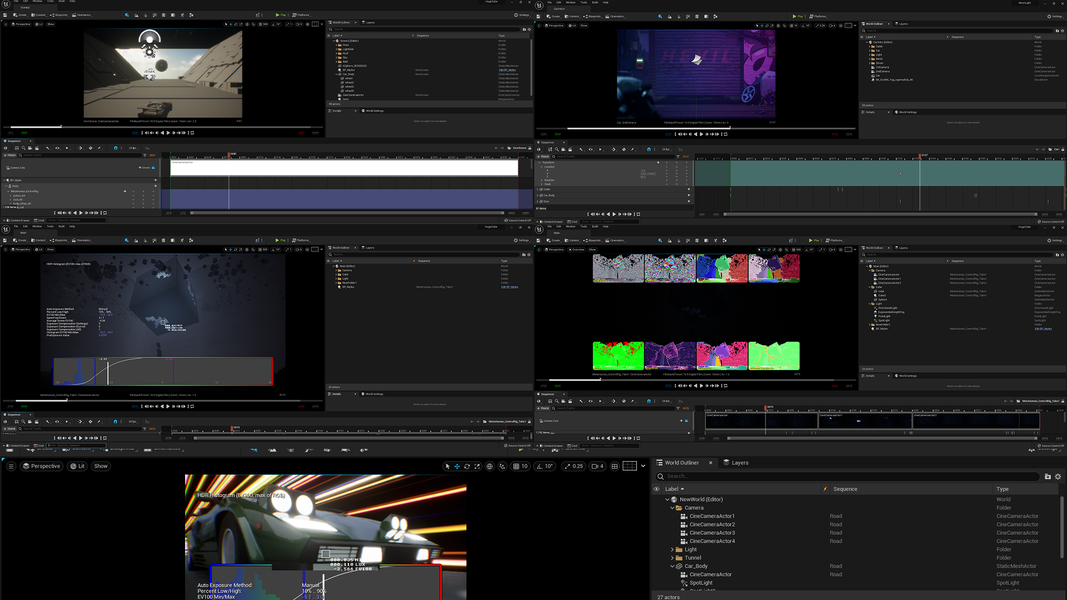Open camera speed 4 setting

597,466
